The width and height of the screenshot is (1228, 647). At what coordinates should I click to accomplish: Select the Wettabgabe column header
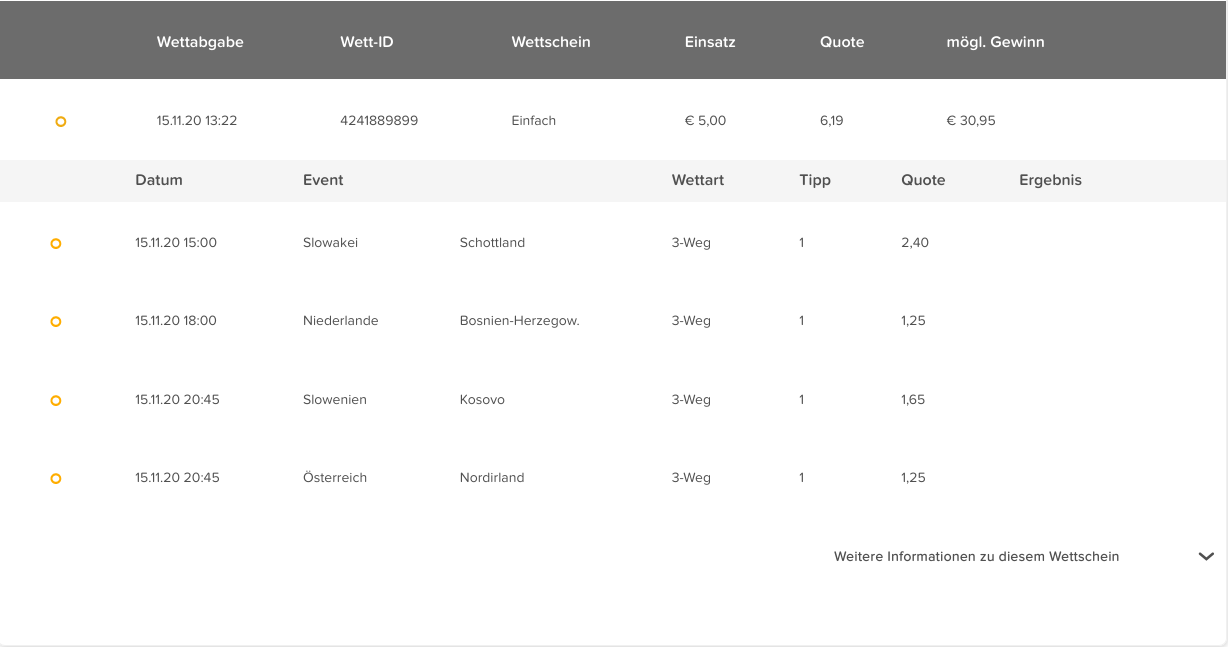click(200, 42)
